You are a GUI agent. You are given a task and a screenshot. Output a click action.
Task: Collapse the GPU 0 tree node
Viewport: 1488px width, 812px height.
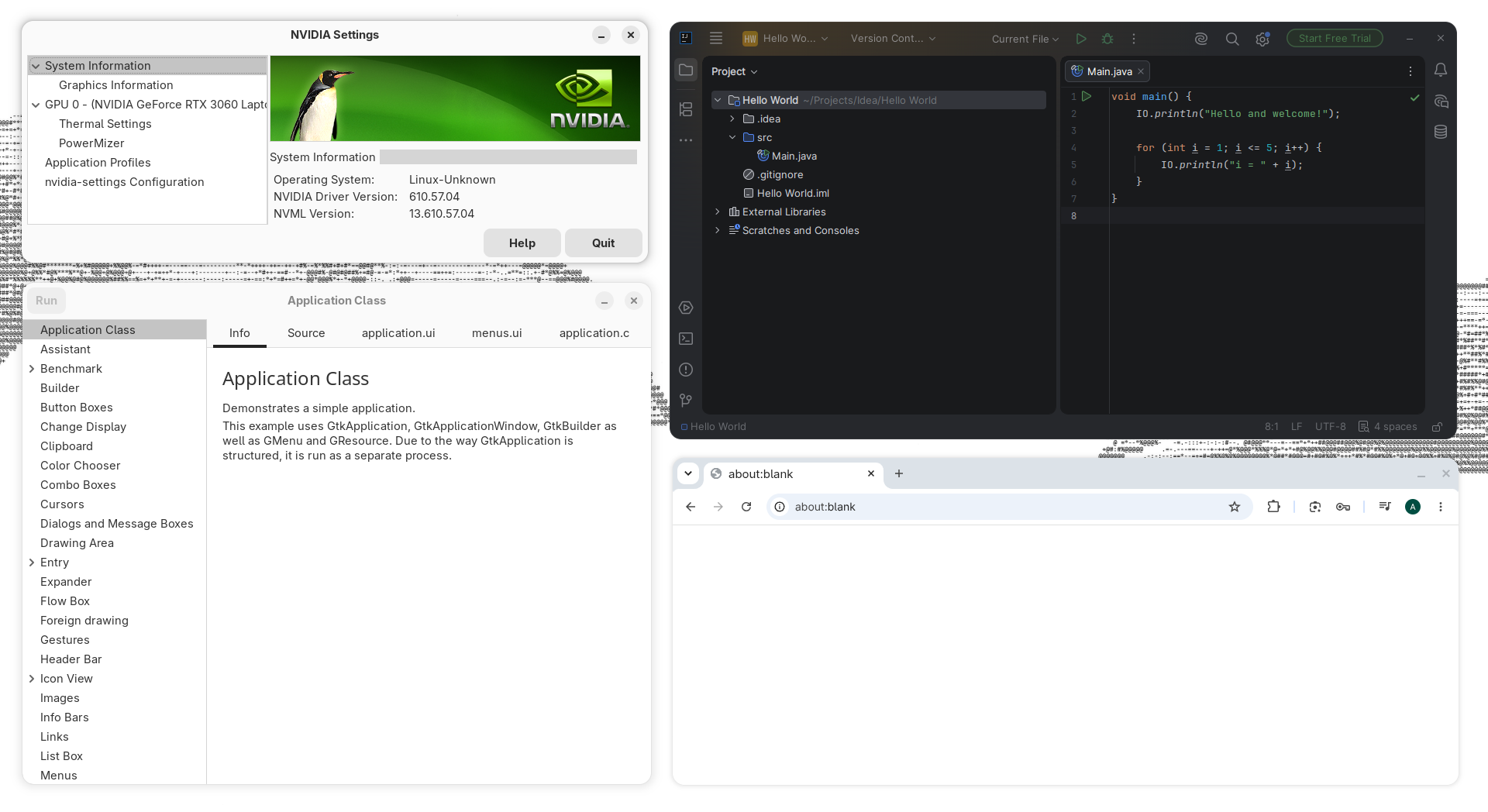coord(36,105)
